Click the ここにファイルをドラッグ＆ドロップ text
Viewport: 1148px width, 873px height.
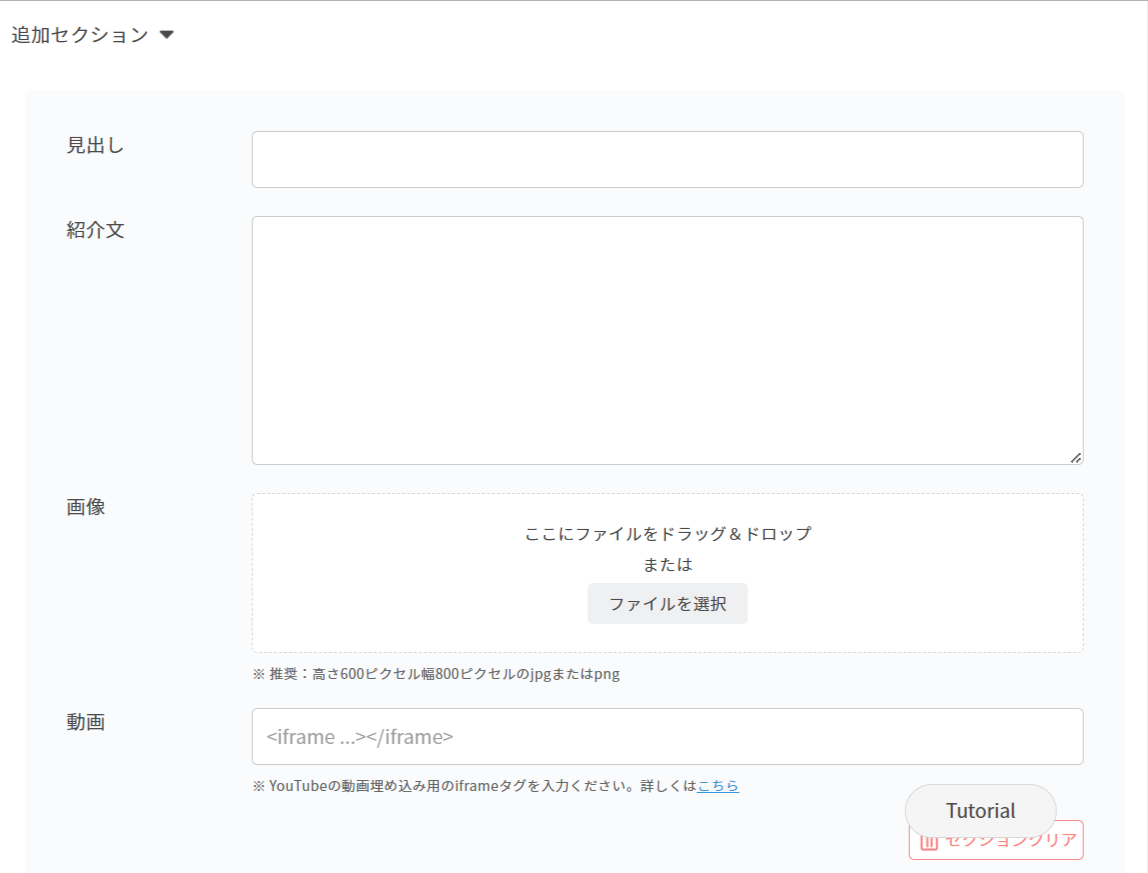click(x=667, y=534)
